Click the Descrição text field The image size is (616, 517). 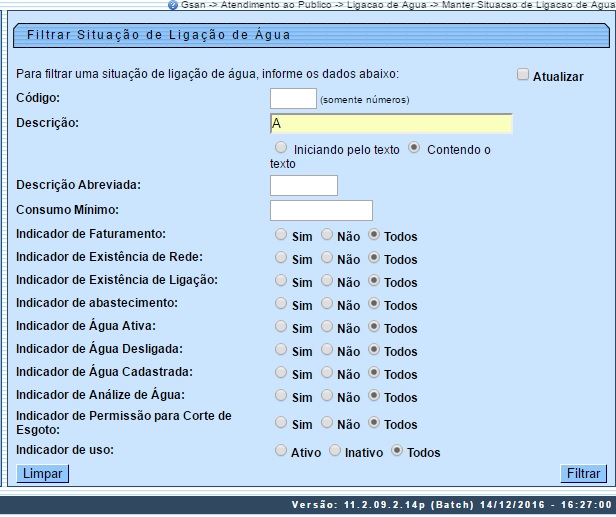click(391, 123)
